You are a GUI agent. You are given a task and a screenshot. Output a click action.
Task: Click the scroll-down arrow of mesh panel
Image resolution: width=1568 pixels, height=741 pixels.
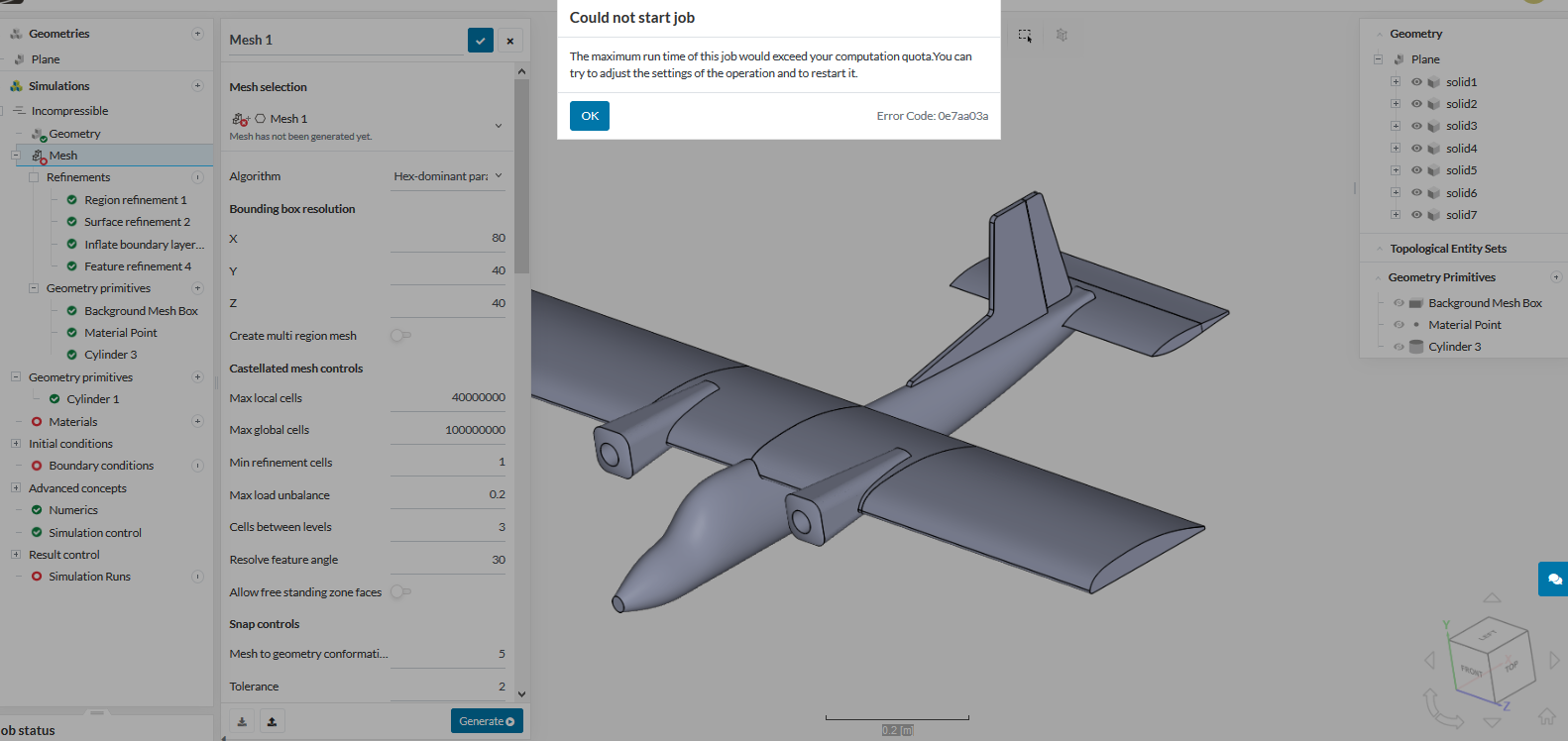click(522, 694)
